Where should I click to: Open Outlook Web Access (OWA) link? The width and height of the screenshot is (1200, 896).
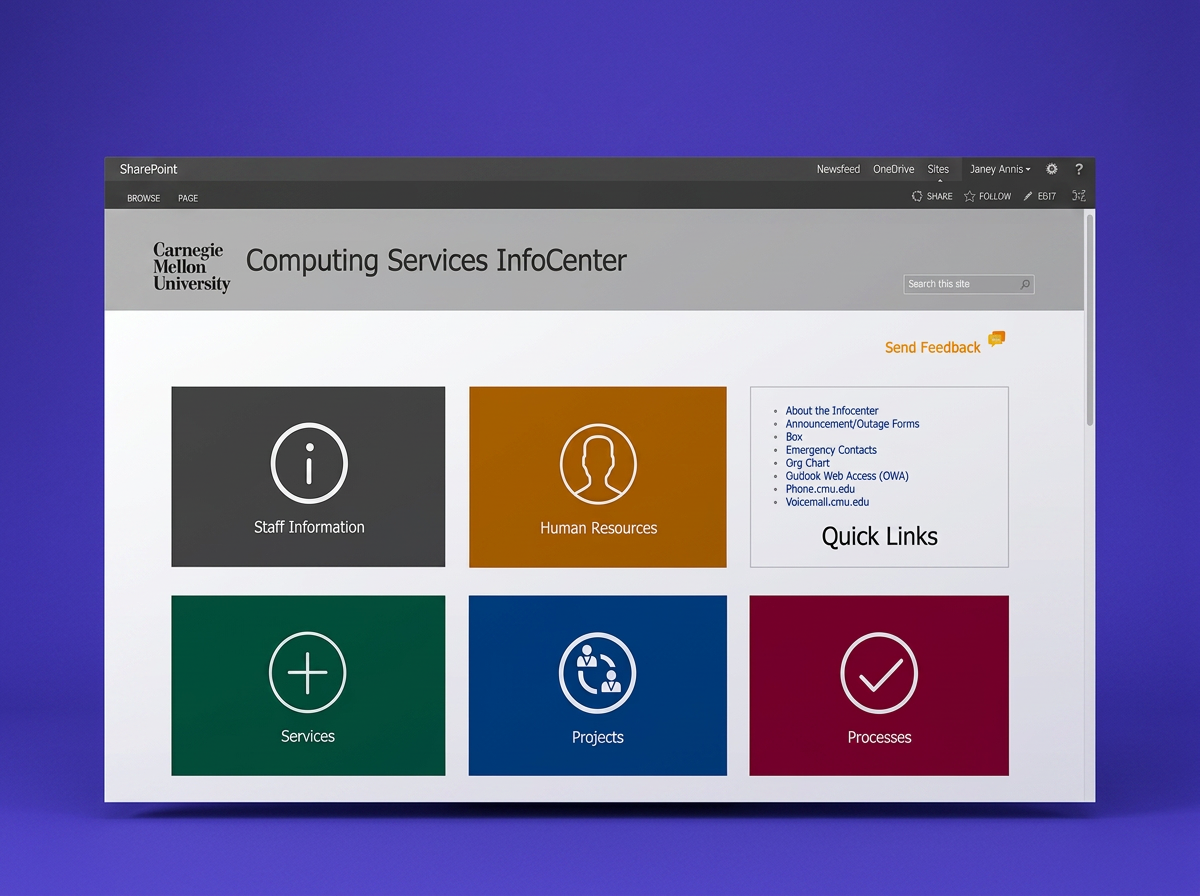847,476
